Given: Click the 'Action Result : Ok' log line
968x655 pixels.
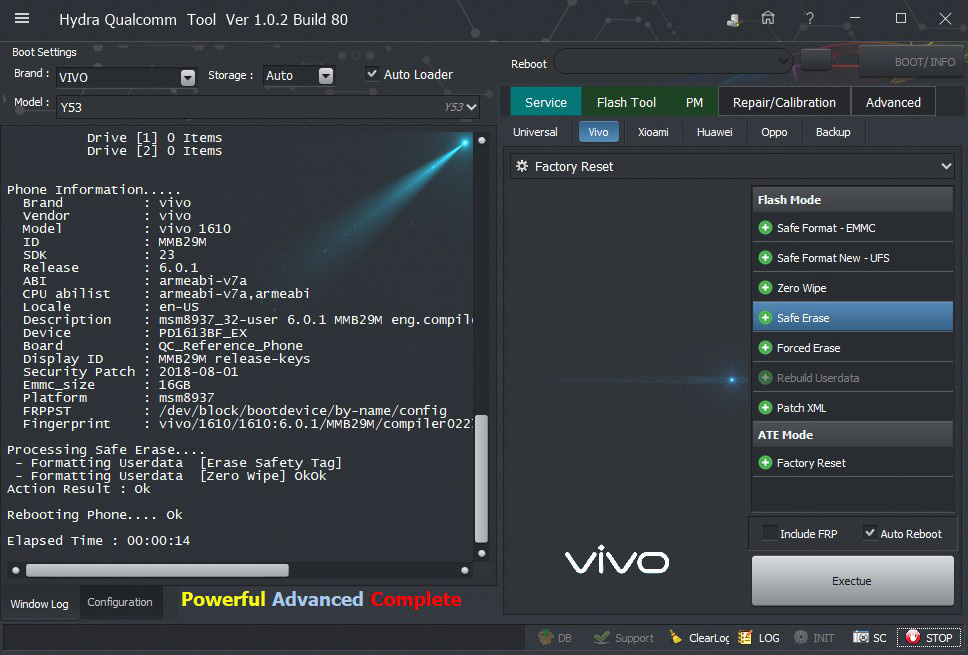Looking at the screenshot, I should (x=78, y=488).
